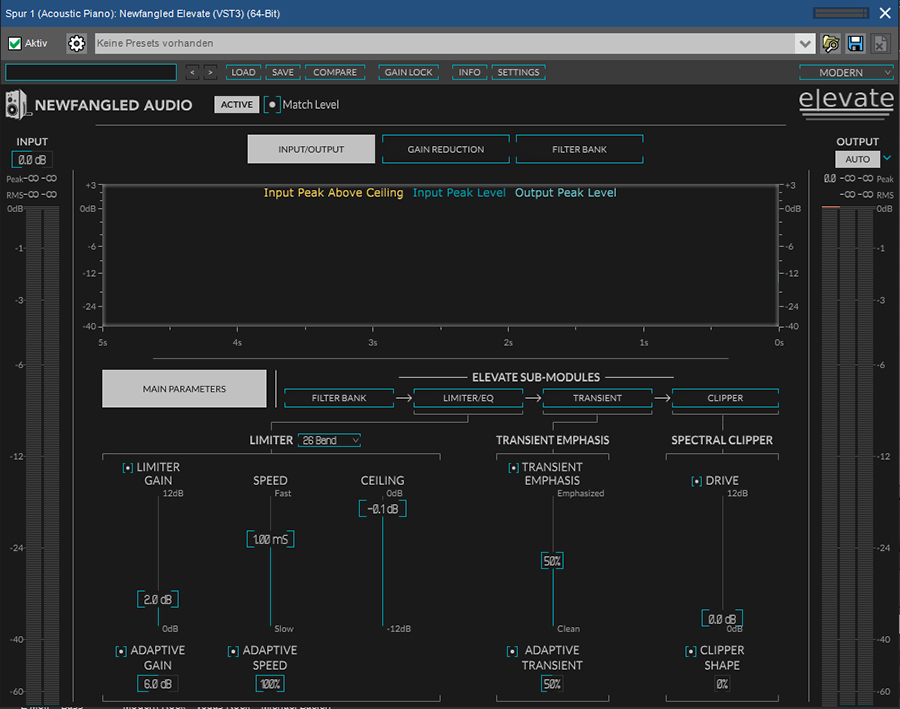The height and width of the screenshot is (709, 900).
Task: Click the Output Peak Level legend
Action: coord(565,193)
